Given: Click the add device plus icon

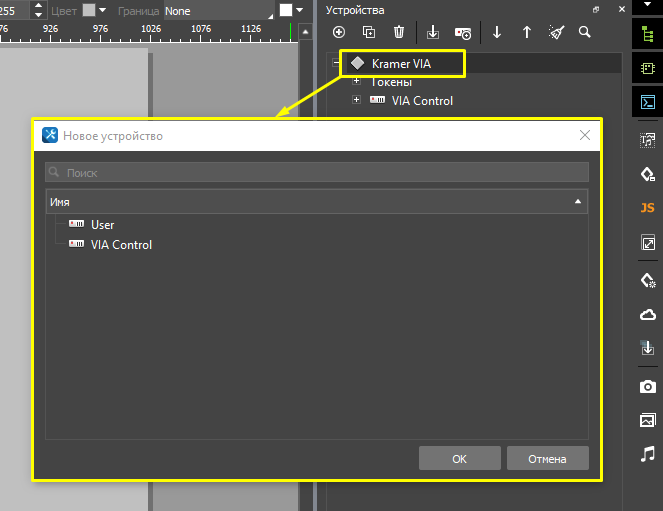Looking at the screenshot, I should pyautogui.click(x=339, y=32).
